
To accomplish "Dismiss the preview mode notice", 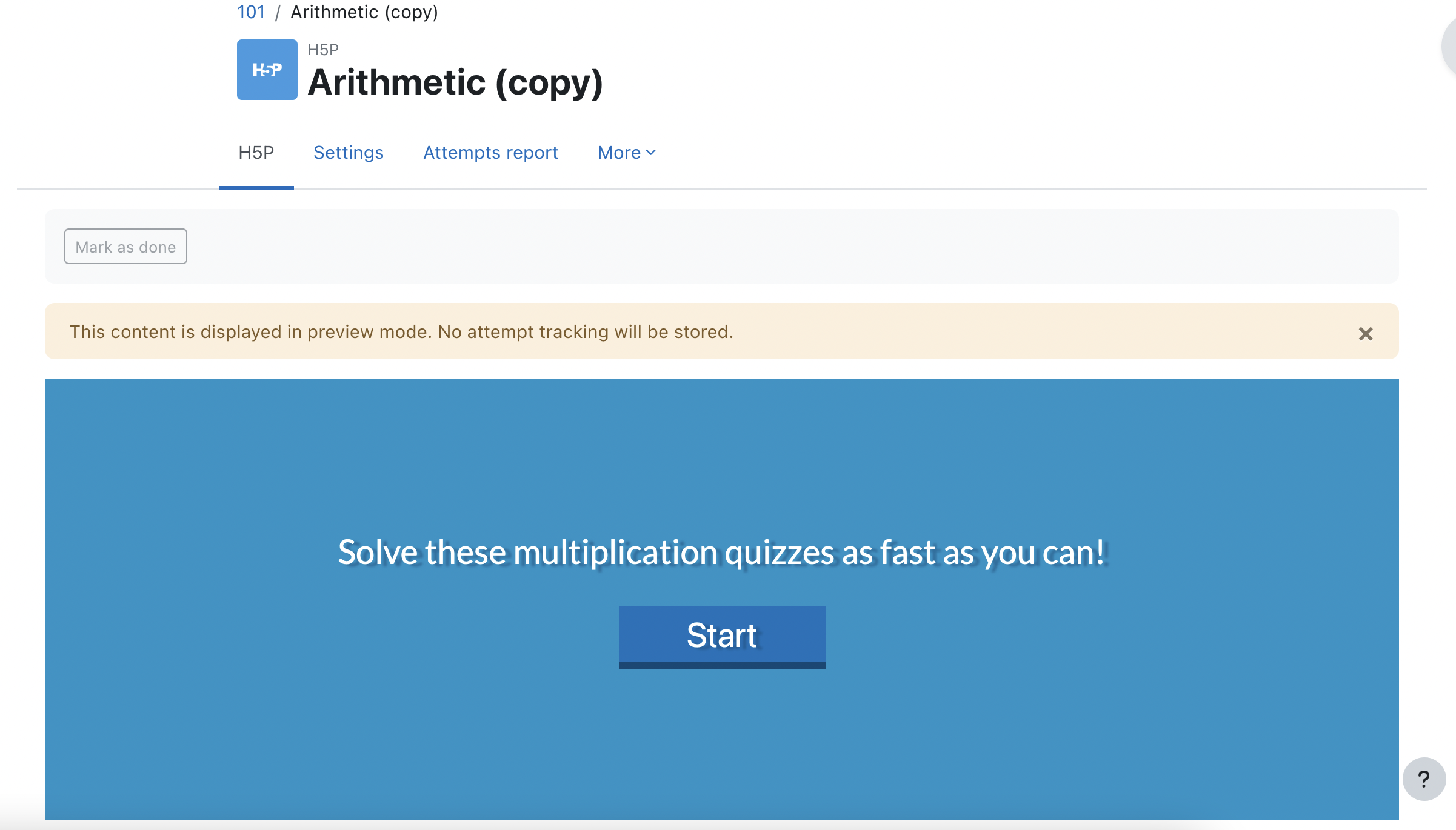I will 1365,333.
